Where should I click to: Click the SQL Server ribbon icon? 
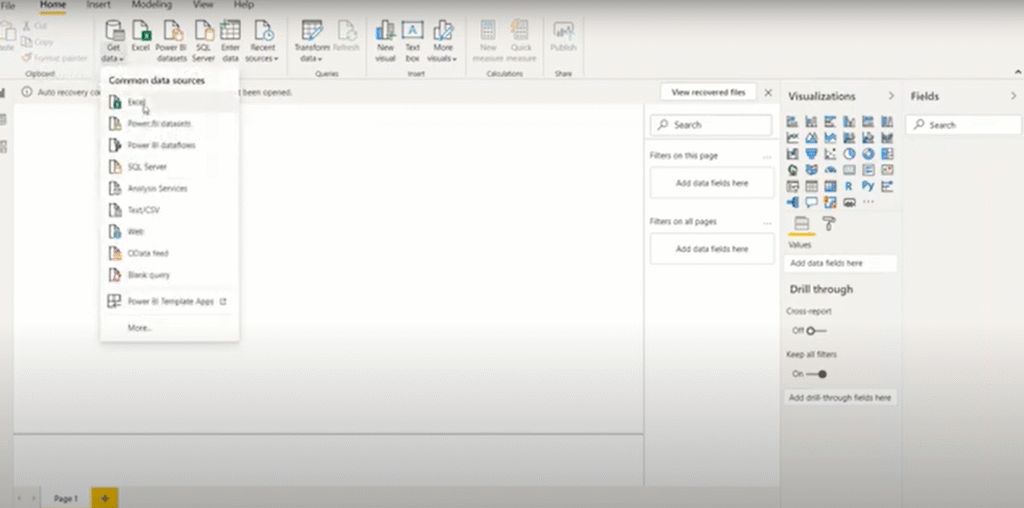pyautogui.click(x=203, y=38)
